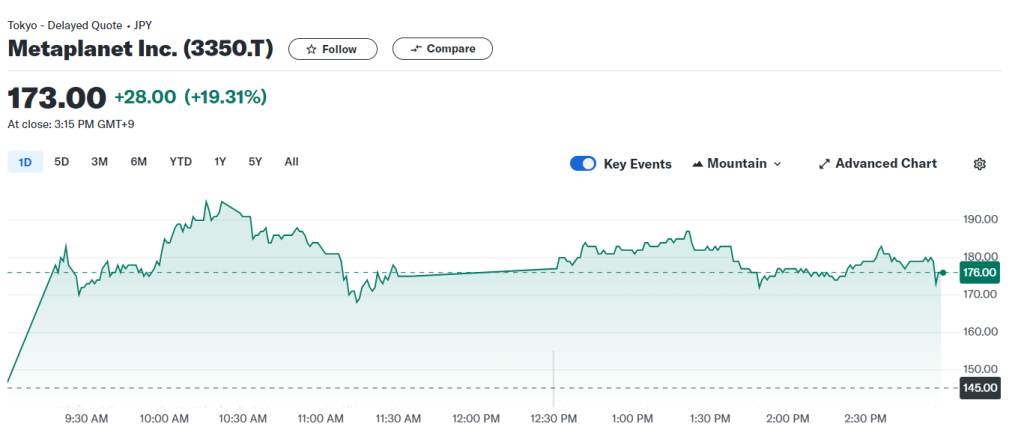Click the compare arrows icon
This screenshot has height=439, width=1024.
coord(416,49)
